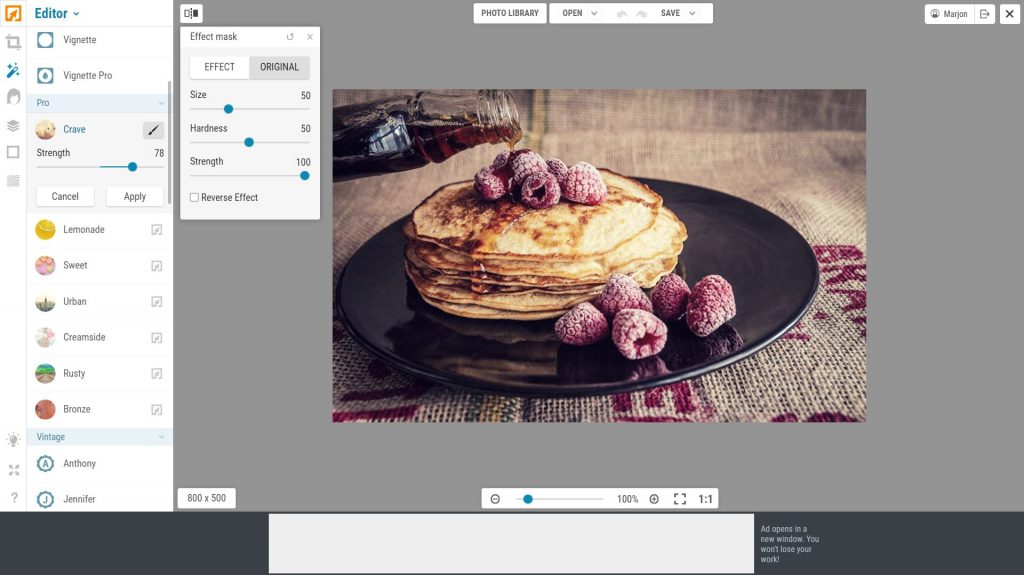This screenshot has height=575, width=1024.
Task: Expand the OPEN dropdown arrow
Action: pyautogui.click(x=594, y=13)
